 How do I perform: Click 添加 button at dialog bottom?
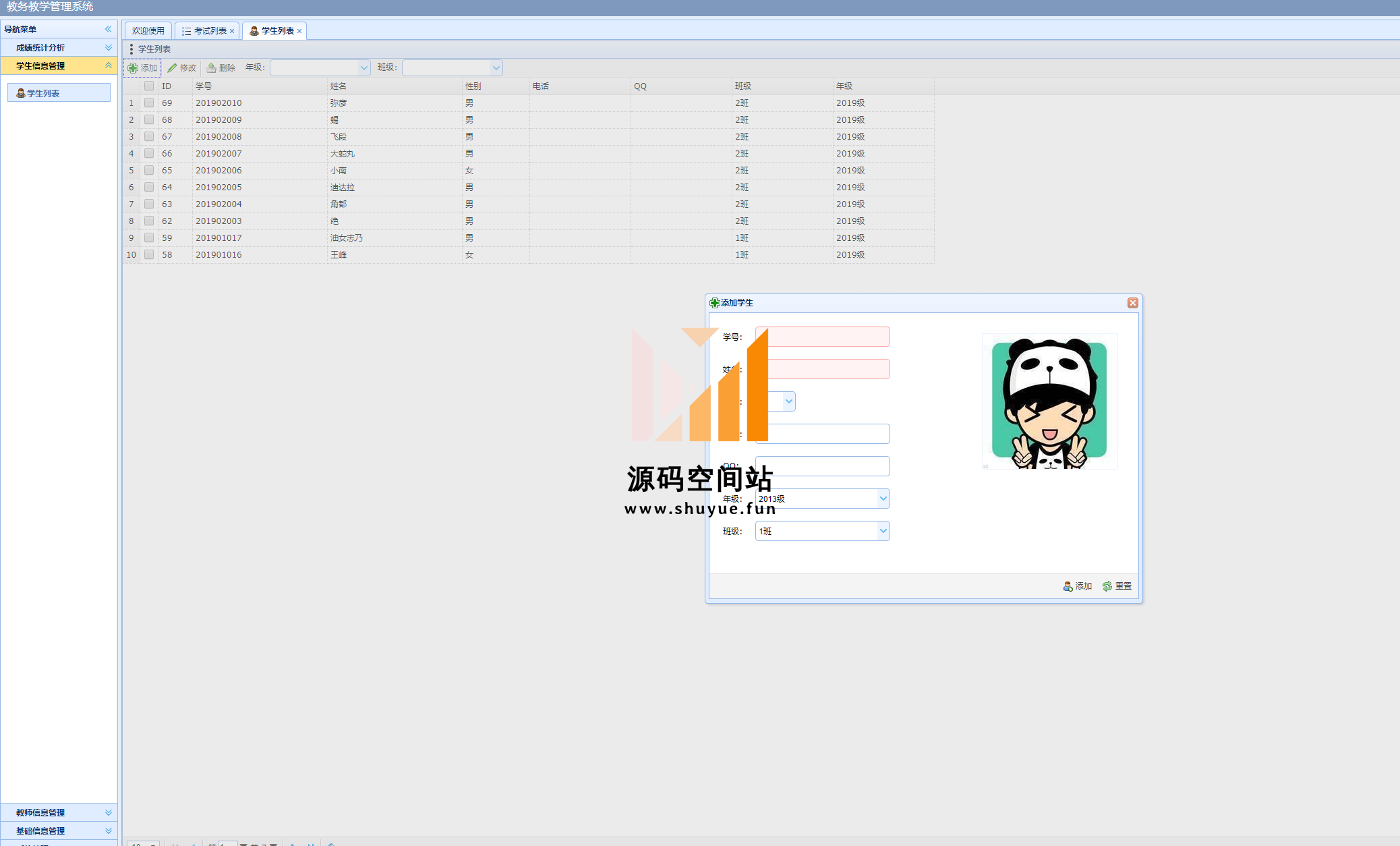click(1077, 586)
